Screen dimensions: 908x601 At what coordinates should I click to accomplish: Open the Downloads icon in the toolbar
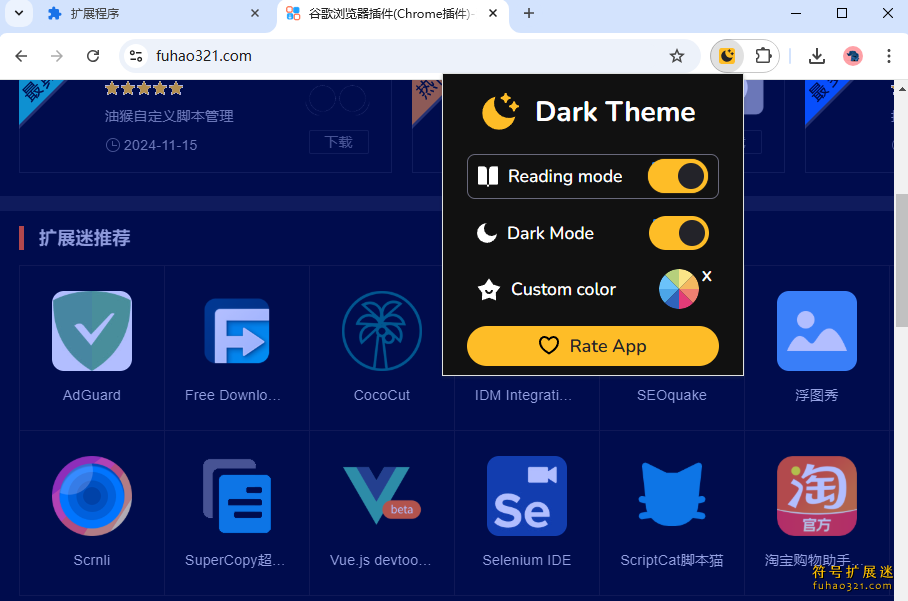(817, 56)
